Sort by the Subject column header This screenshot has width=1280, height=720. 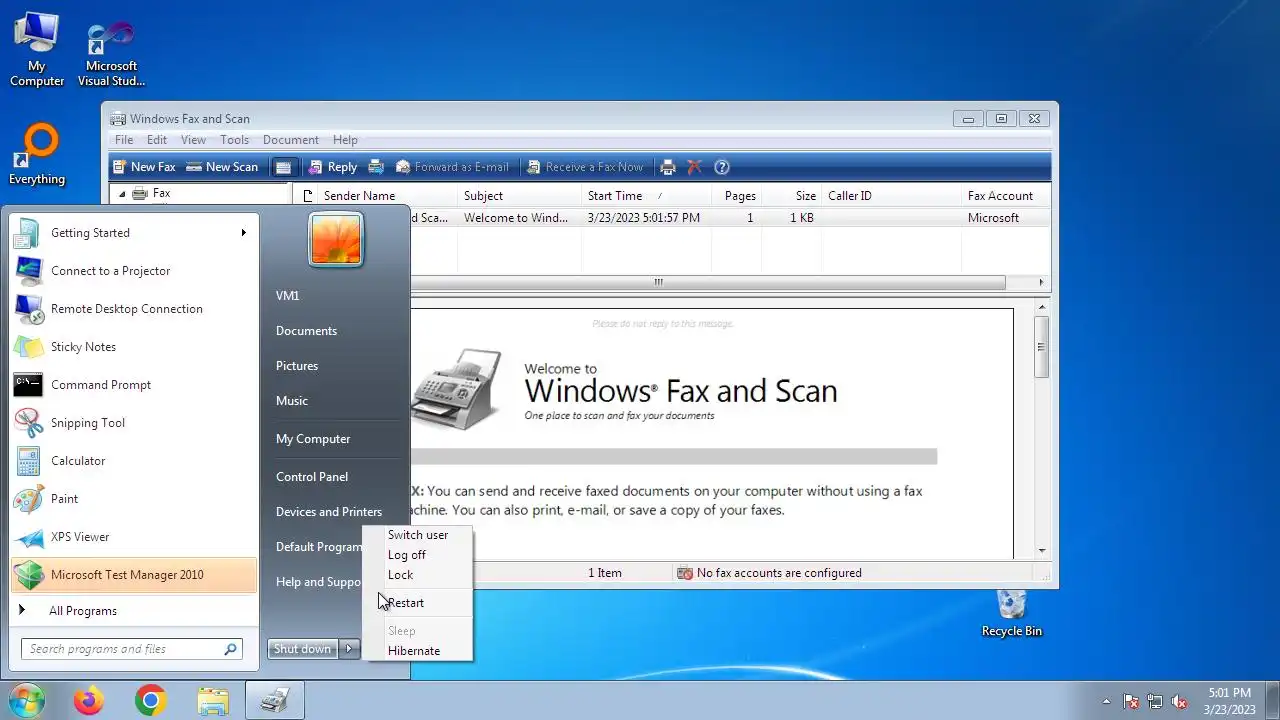tap(519, 196)
